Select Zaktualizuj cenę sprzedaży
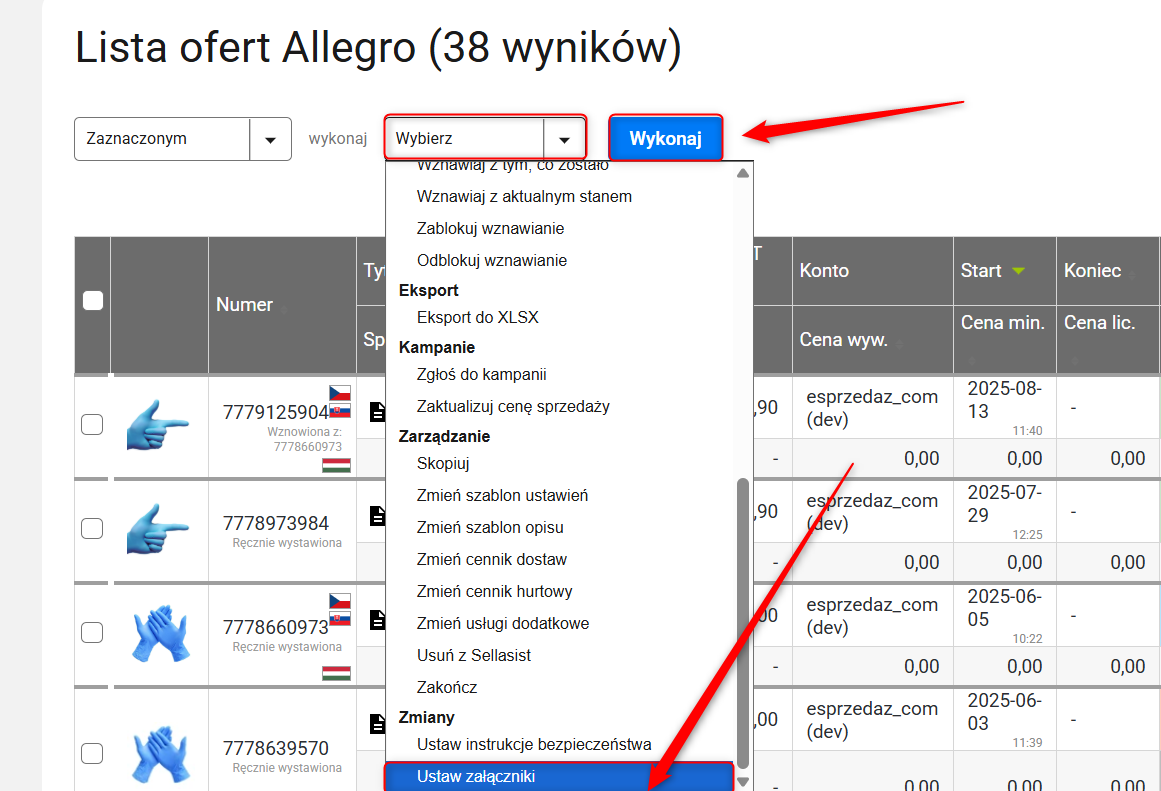Screen dimensions: 1161x791 click(513, 407)
